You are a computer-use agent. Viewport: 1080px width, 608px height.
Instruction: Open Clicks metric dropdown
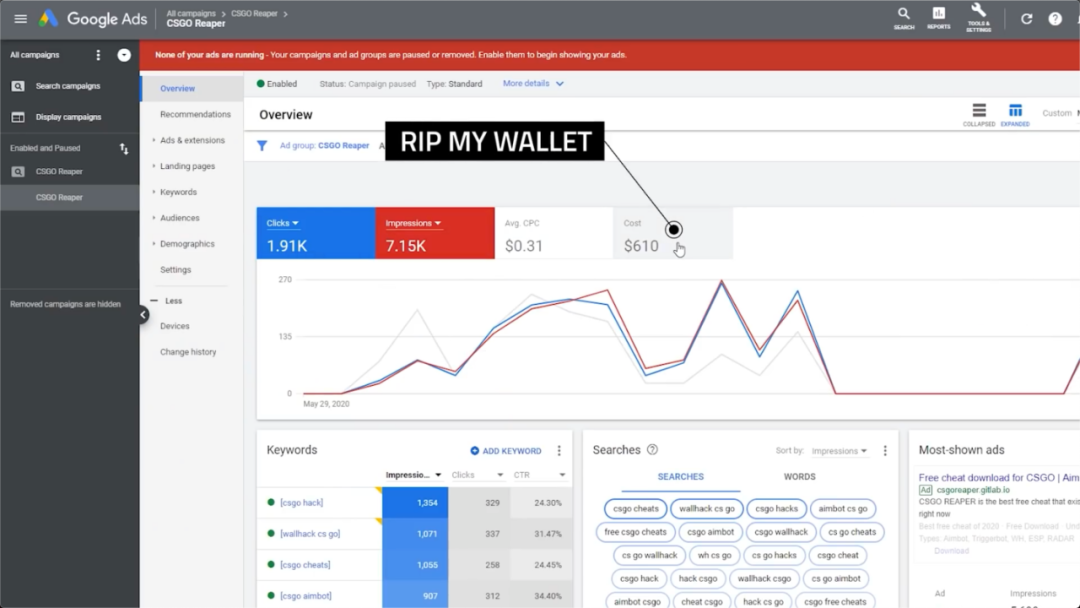[282, 223]
